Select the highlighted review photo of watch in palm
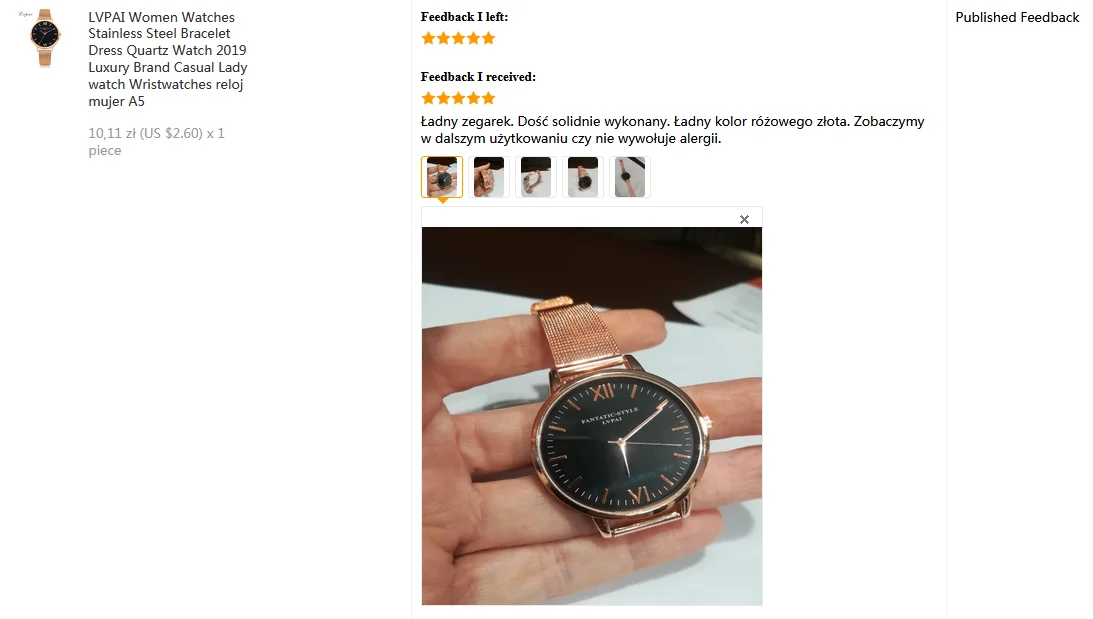 [442, 177]
